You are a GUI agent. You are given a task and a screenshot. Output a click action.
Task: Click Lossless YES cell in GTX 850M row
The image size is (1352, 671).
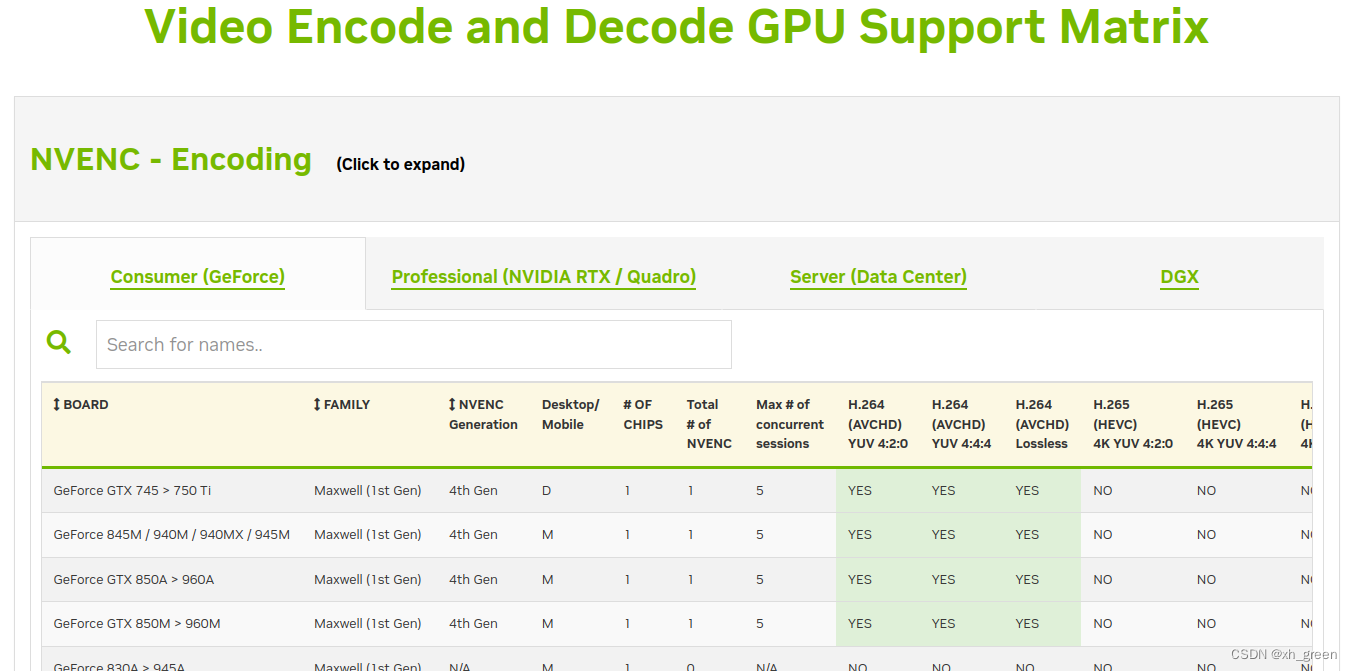(x=1027, y=624)
